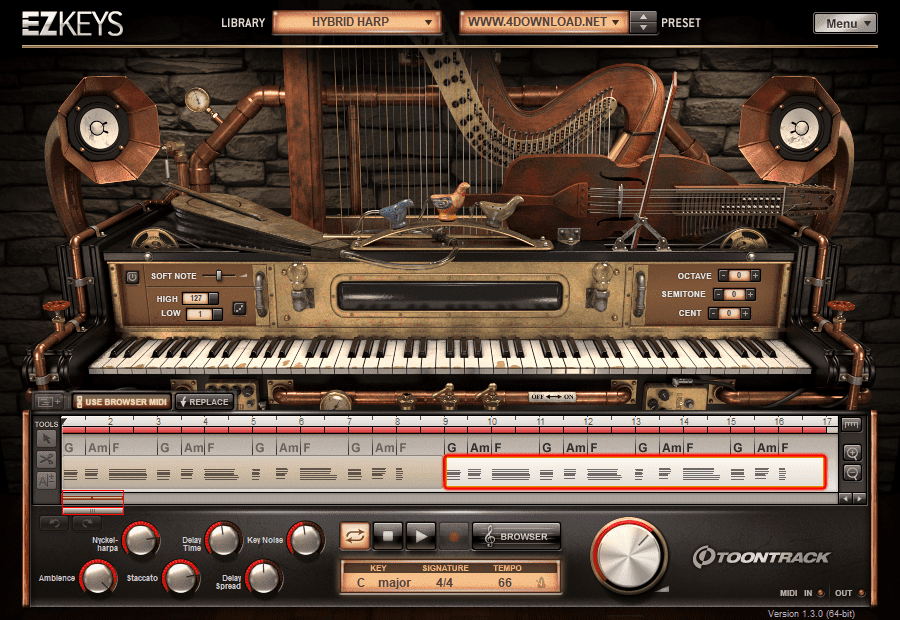Open the Low value dropdown arrow
The height and width of the screenshot is (620, 900).
(x=218, y=314)
